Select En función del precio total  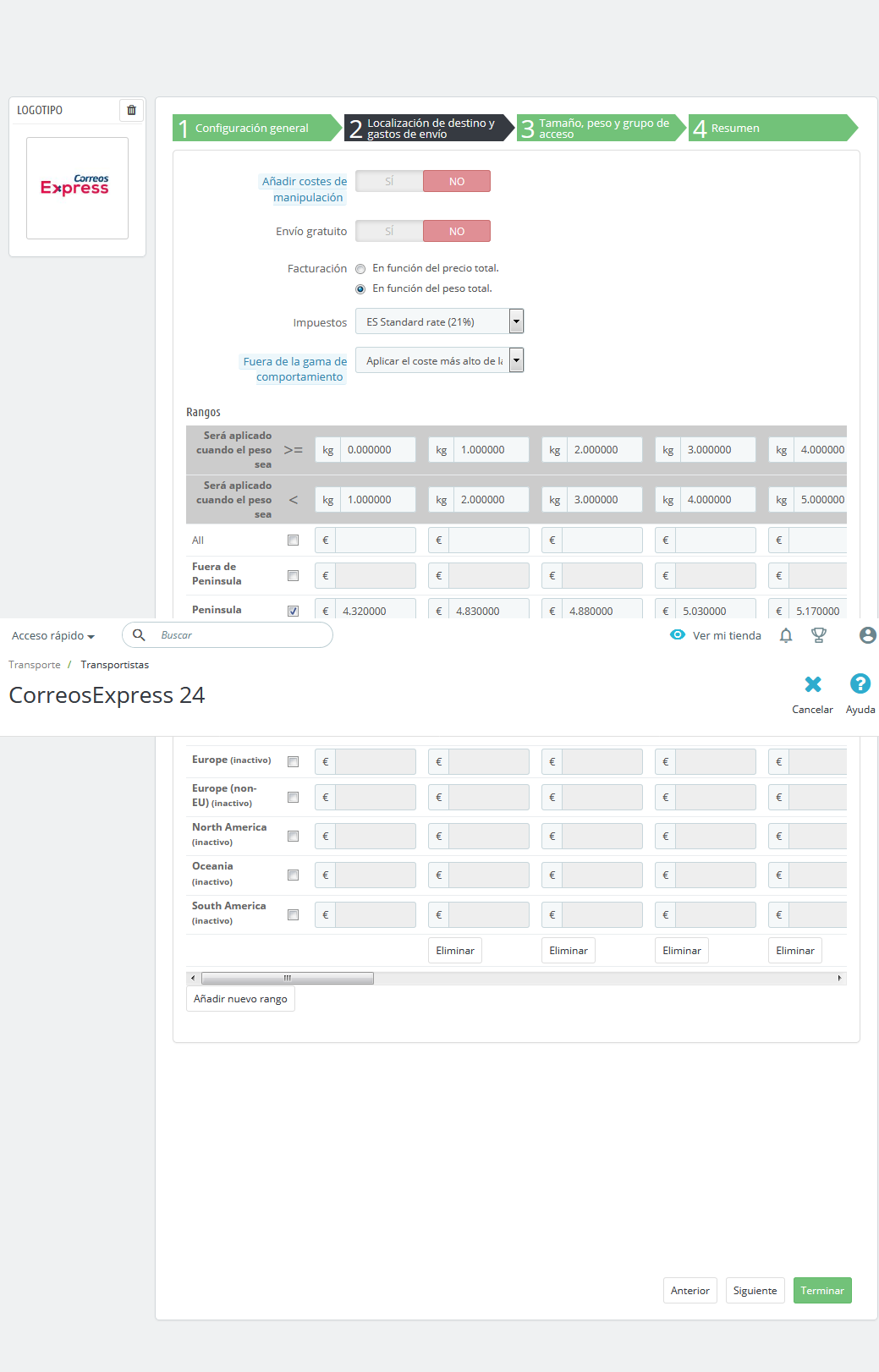coord(360,269)
